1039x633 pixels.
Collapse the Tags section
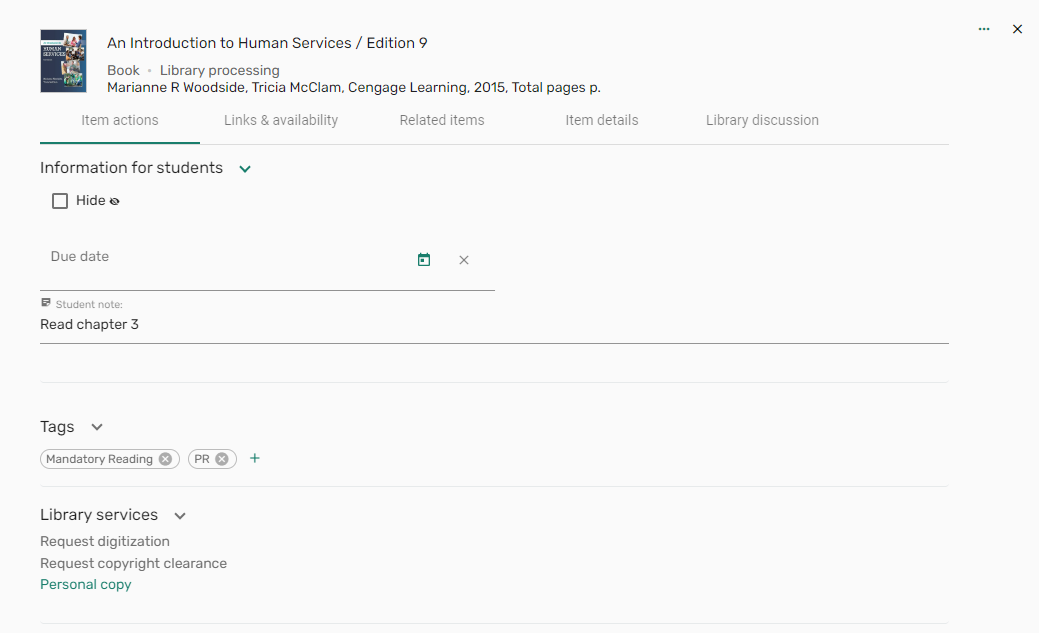coord(97,427)
